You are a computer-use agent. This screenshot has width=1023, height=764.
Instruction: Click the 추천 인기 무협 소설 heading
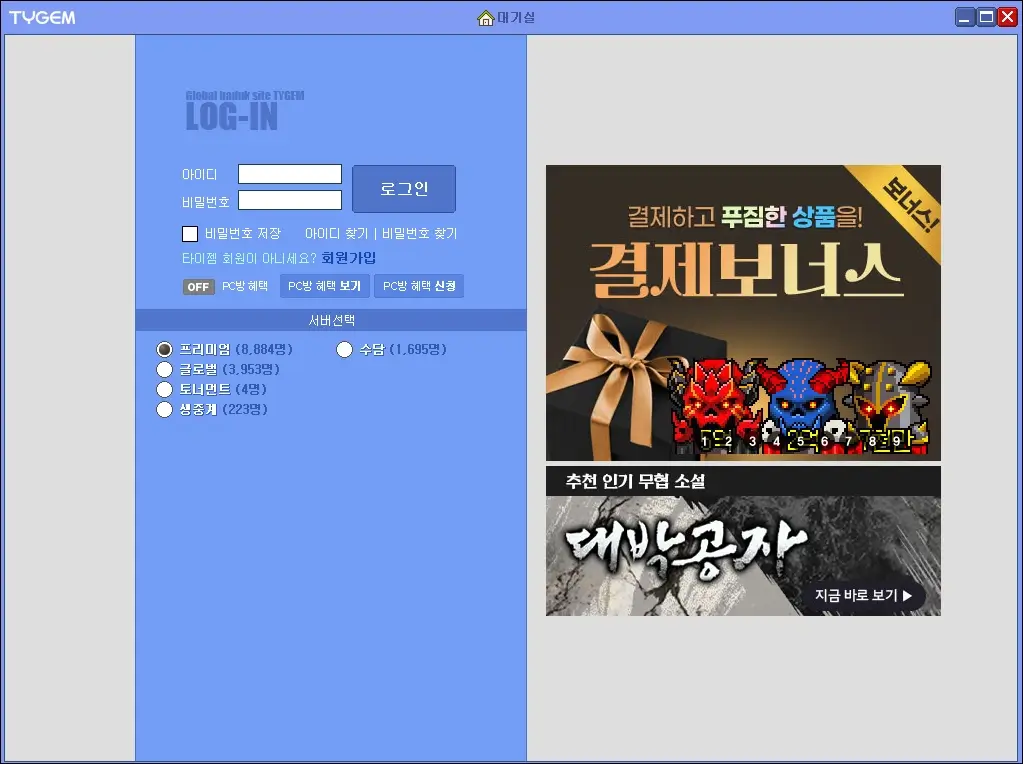point(635,481)
